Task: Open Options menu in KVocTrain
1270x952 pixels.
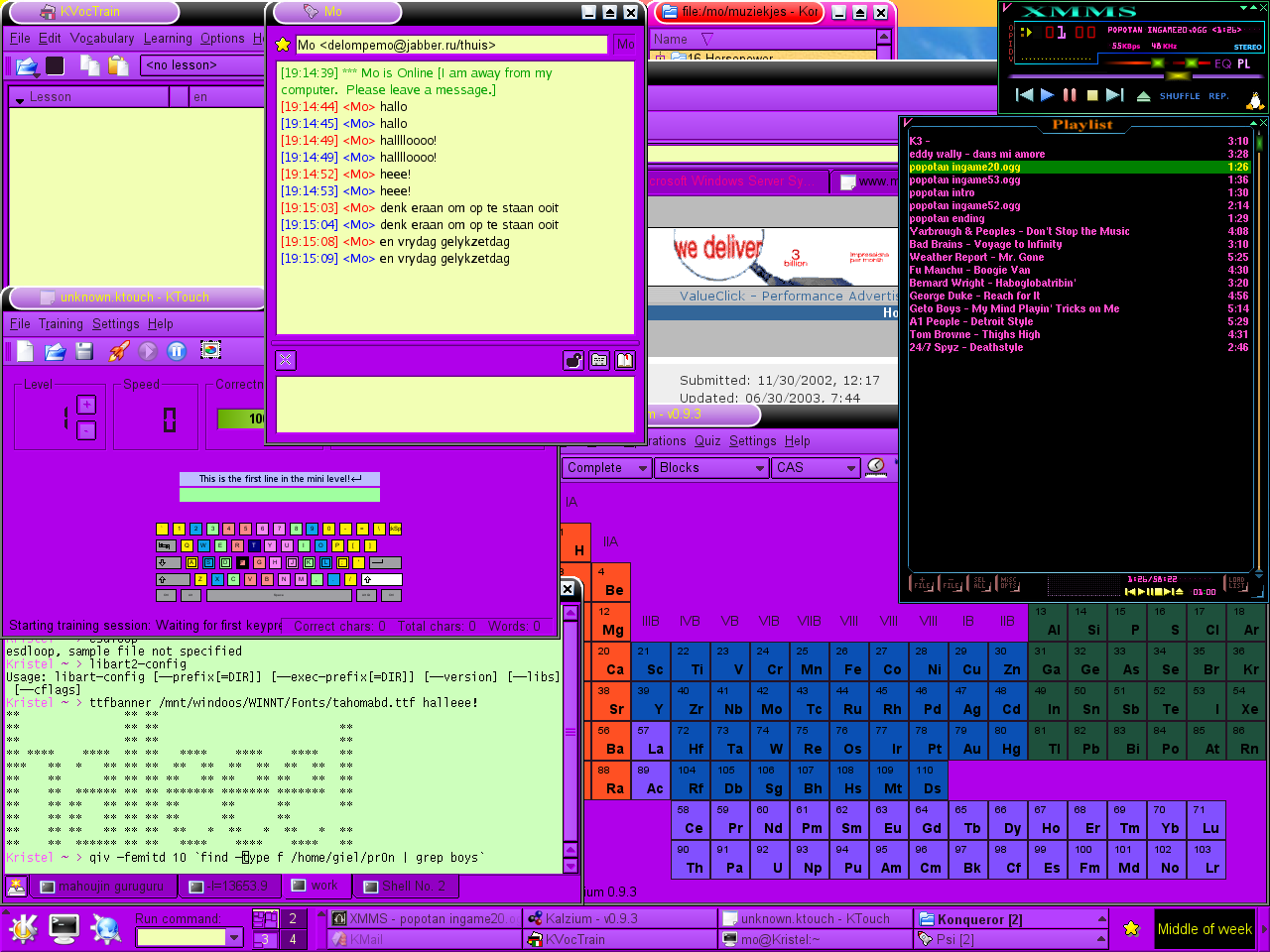Action: pos(222,39)
